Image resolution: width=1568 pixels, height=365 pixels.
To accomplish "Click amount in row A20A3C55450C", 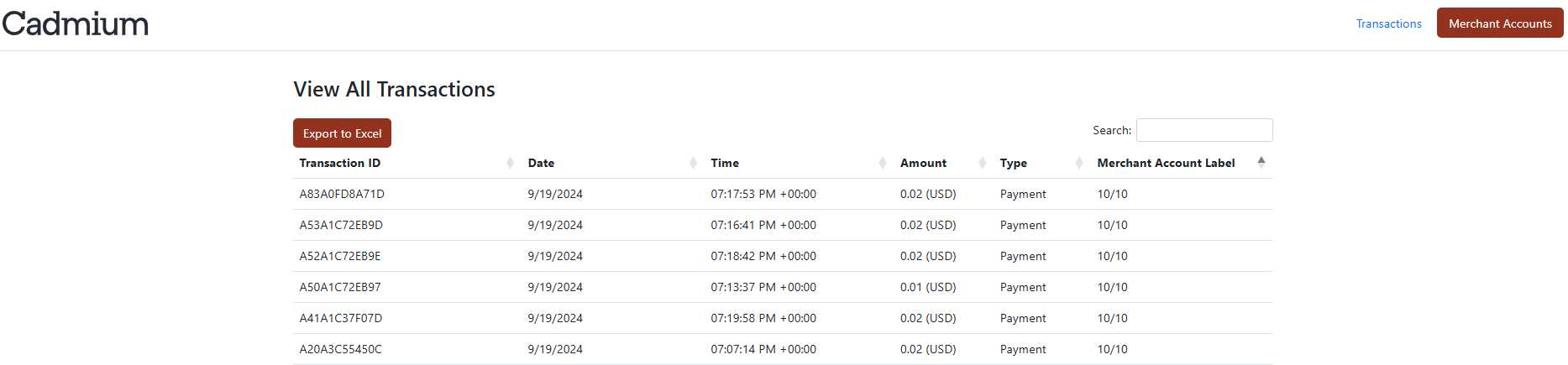I will pos(928,349).
